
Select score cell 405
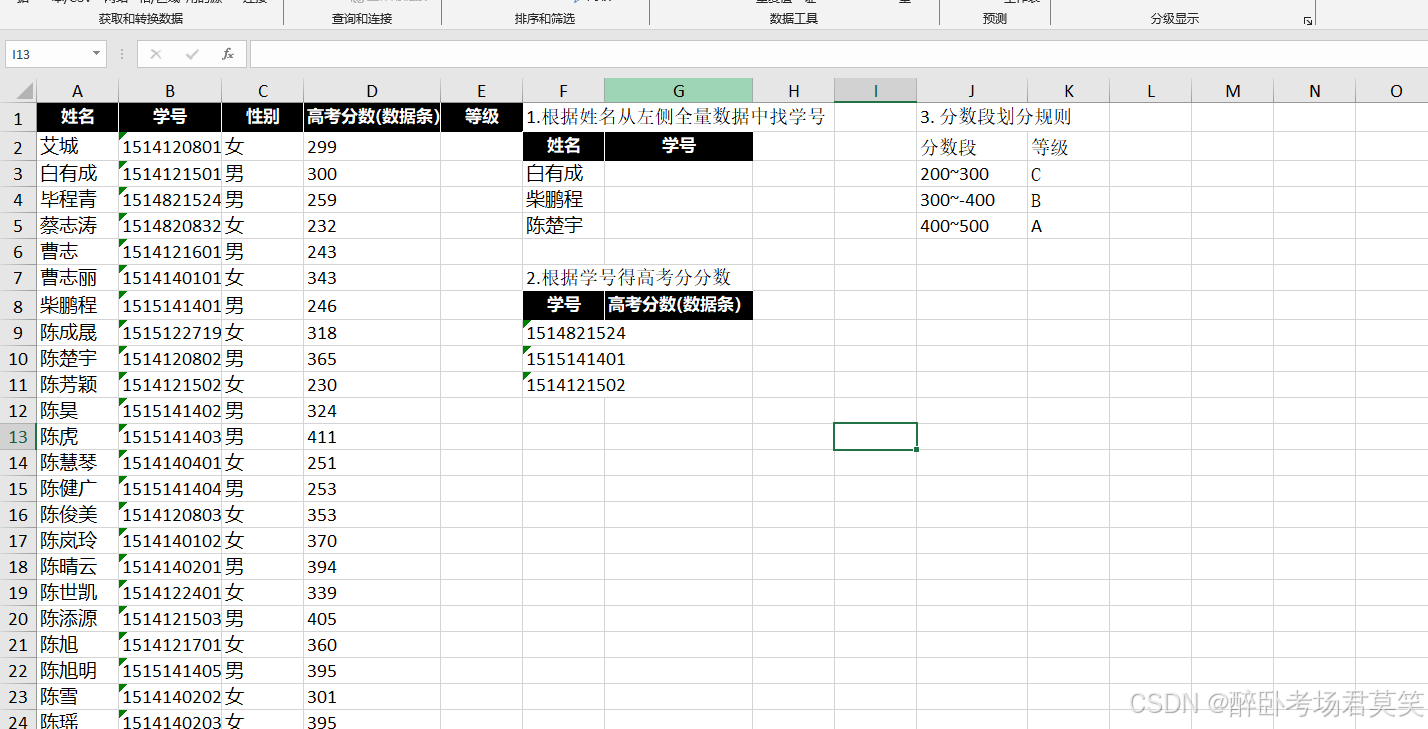click(372, 619)
